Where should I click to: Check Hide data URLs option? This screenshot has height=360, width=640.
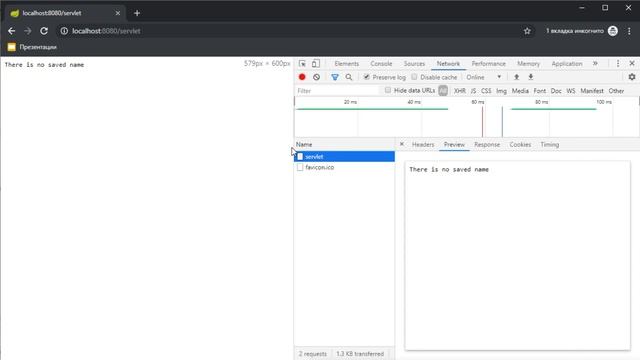coord(388,90)
